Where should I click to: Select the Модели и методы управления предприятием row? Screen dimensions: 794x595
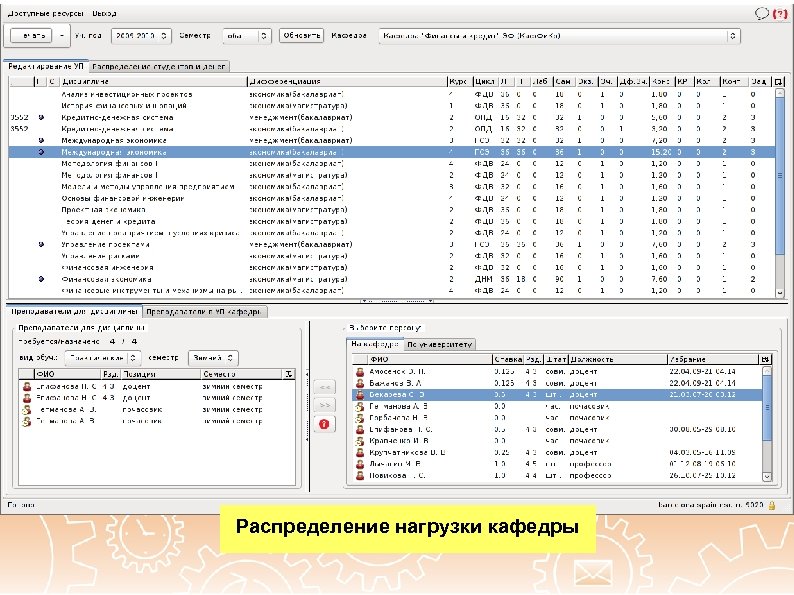(392, 187)
